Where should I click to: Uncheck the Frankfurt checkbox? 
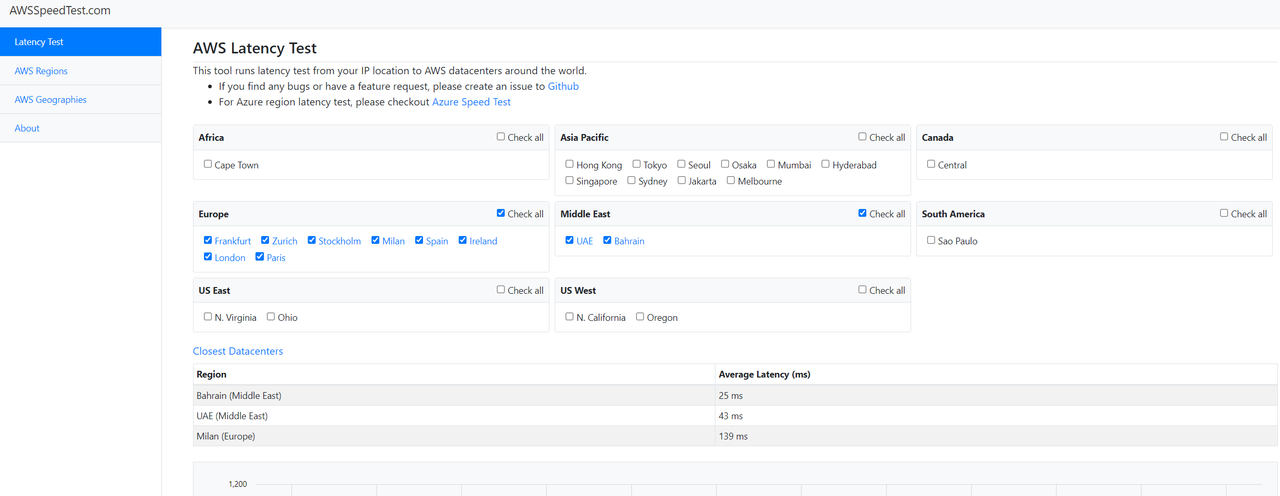[x=208, y=240]
